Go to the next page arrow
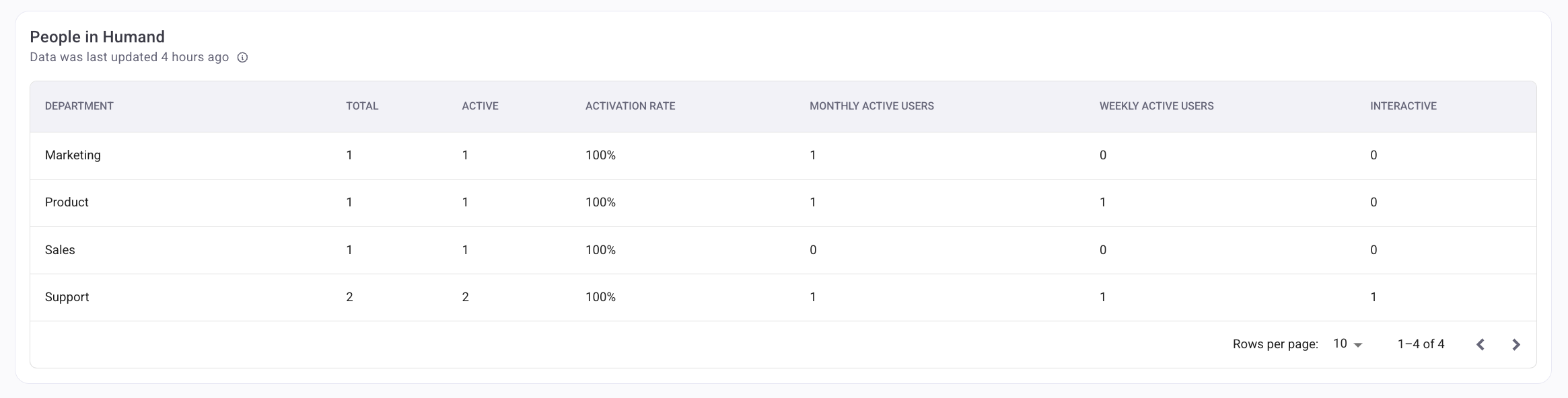 pyautogui.click(x=1516, y=344)
